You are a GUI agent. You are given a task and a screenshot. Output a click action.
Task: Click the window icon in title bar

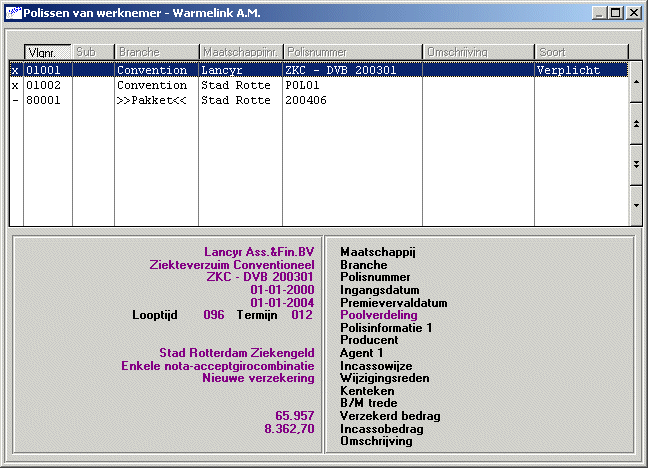13,13
